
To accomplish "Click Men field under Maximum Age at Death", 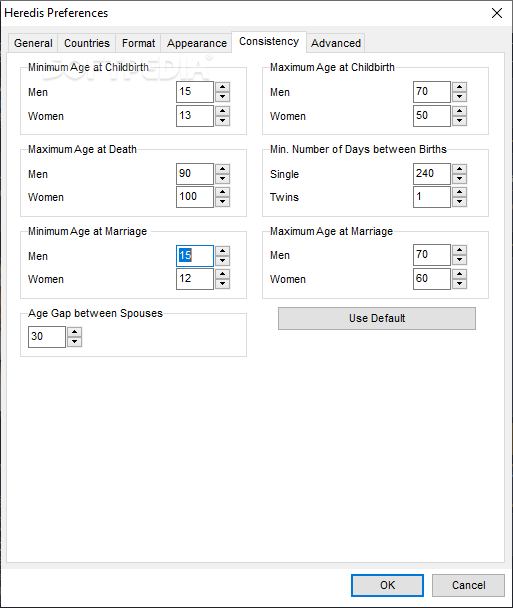I will pyautogui.click(x=195, y=174).
